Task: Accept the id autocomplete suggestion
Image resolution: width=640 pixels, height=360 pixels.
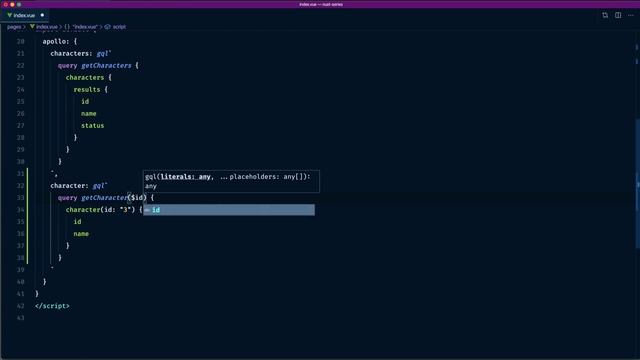Action: [229, 210]
